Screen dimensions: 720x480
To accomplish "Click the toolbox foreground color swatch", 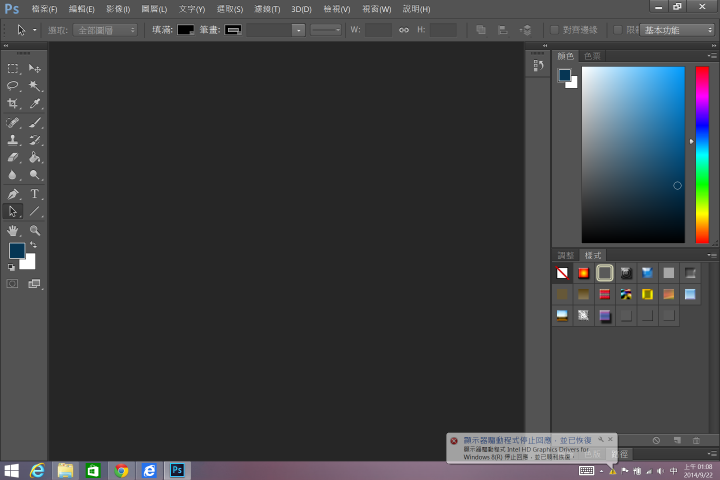I will click(17, 251).
